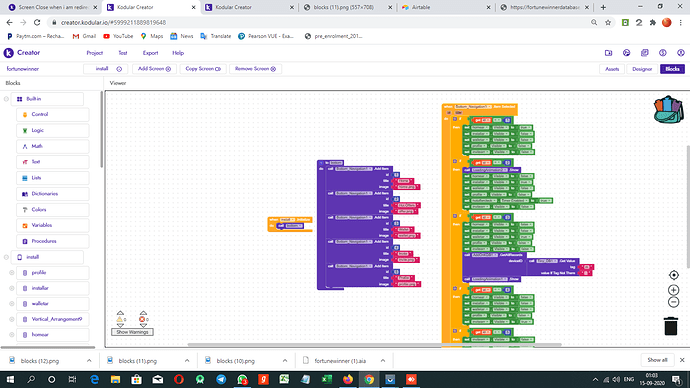Collapse the install screen tree

tap(6, 257)
